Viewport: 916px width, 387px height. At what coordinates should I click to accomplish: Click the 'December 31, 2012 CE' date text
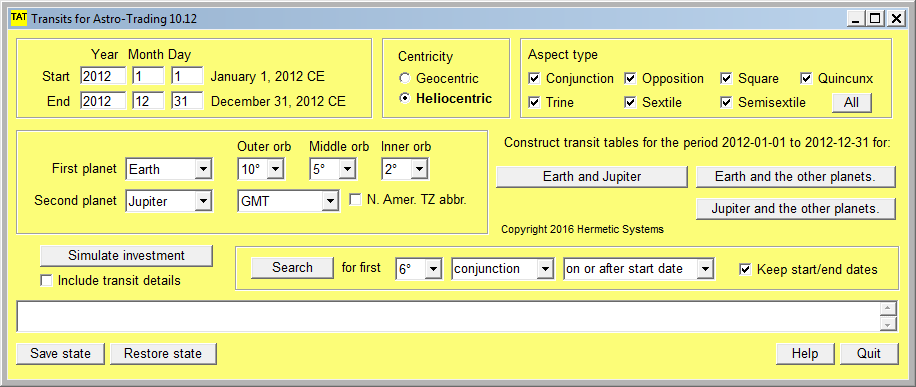pyautogui.click(x=278, y=101)
